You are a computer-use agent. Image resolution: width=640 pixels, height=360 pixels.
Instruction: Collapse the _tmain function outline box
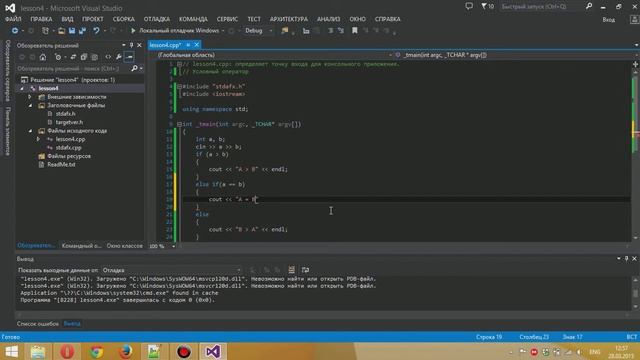pos(179,124)
